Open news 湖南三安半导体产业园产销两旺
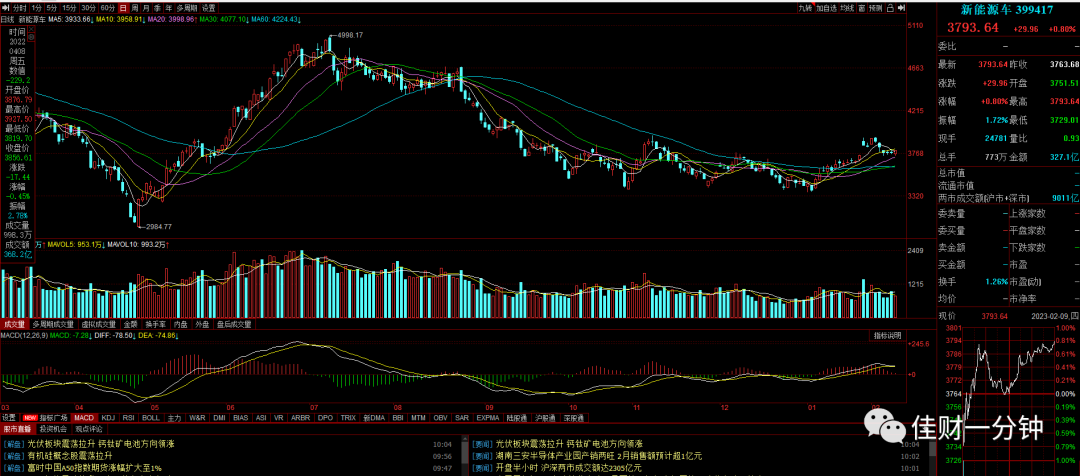The image size is (1080, 476). click(x=599, y=455)
